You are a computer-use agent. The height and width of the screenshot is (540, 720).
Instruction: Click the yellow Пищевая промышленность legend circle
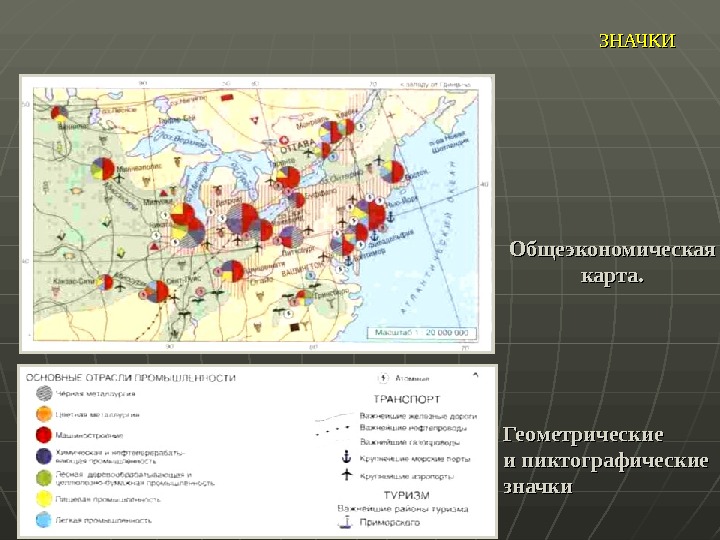(44, 499)
